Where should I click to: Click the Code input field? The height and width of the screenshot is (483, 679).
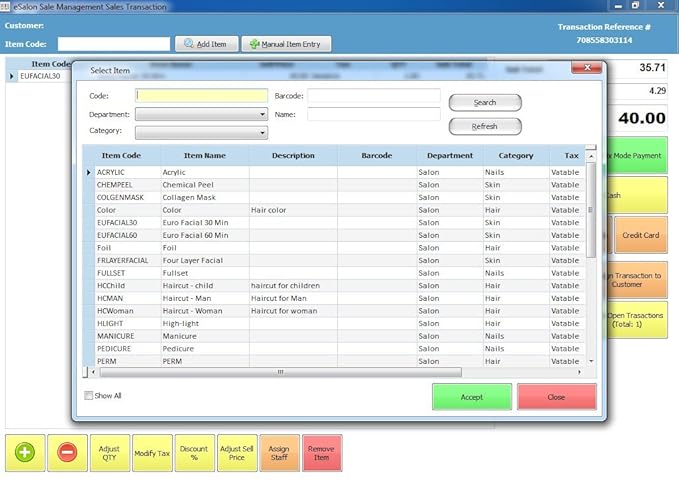pos(201,96)
